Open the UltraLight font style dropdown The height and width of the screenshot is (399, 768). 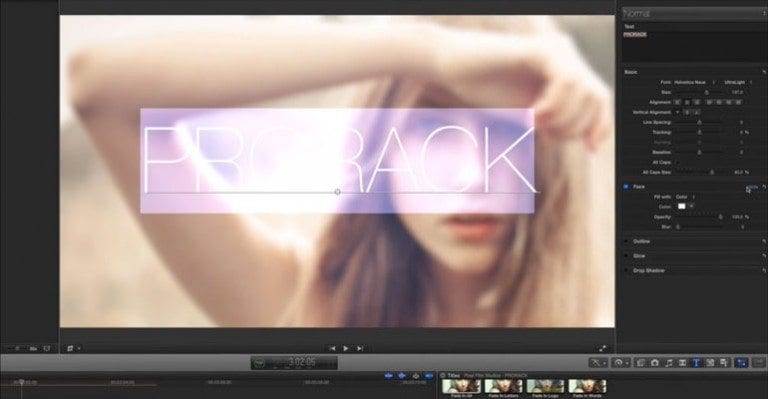coord(738,82)
